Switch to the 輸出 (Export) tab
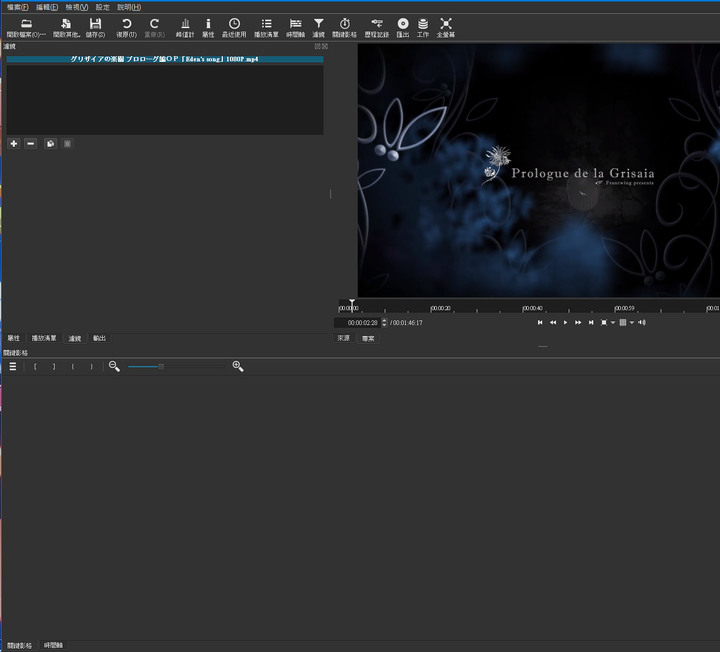720x652 pixels. pos(99,338)
